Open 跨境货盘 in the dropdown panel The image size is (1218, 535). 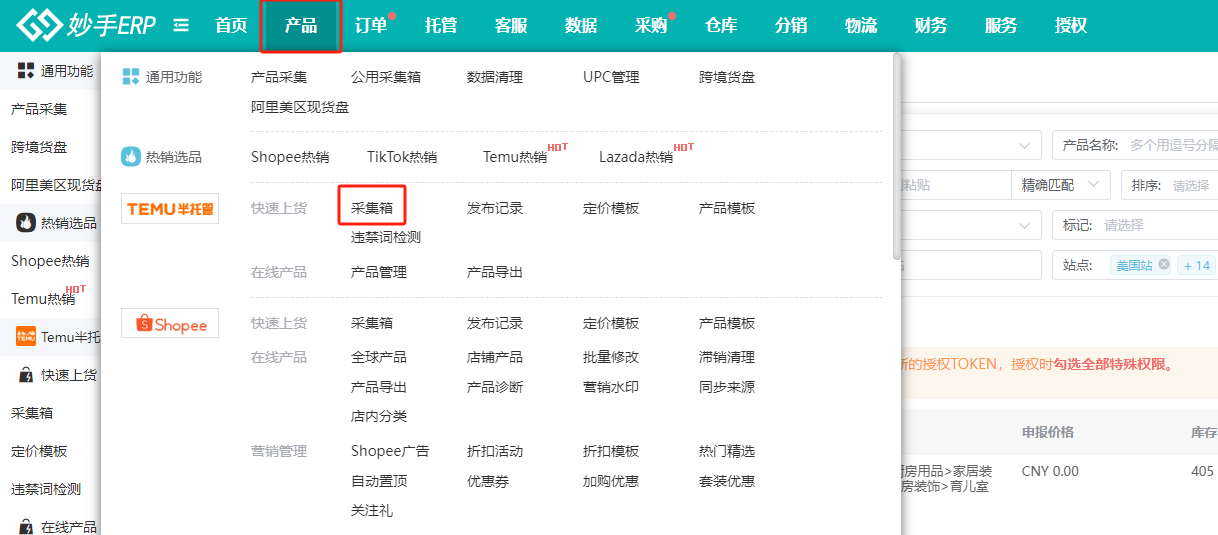pyautogui.click(x=727, y=77)
